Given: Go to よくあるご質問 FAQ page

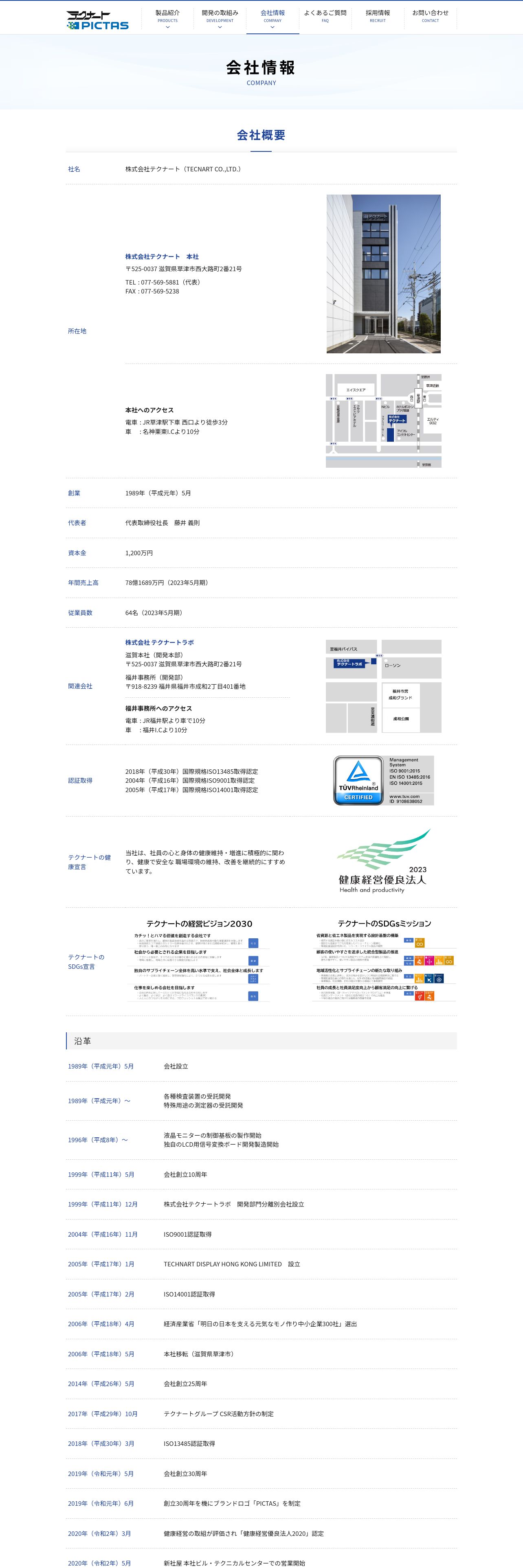Looking at the screenshot, I should pos(325,16).
